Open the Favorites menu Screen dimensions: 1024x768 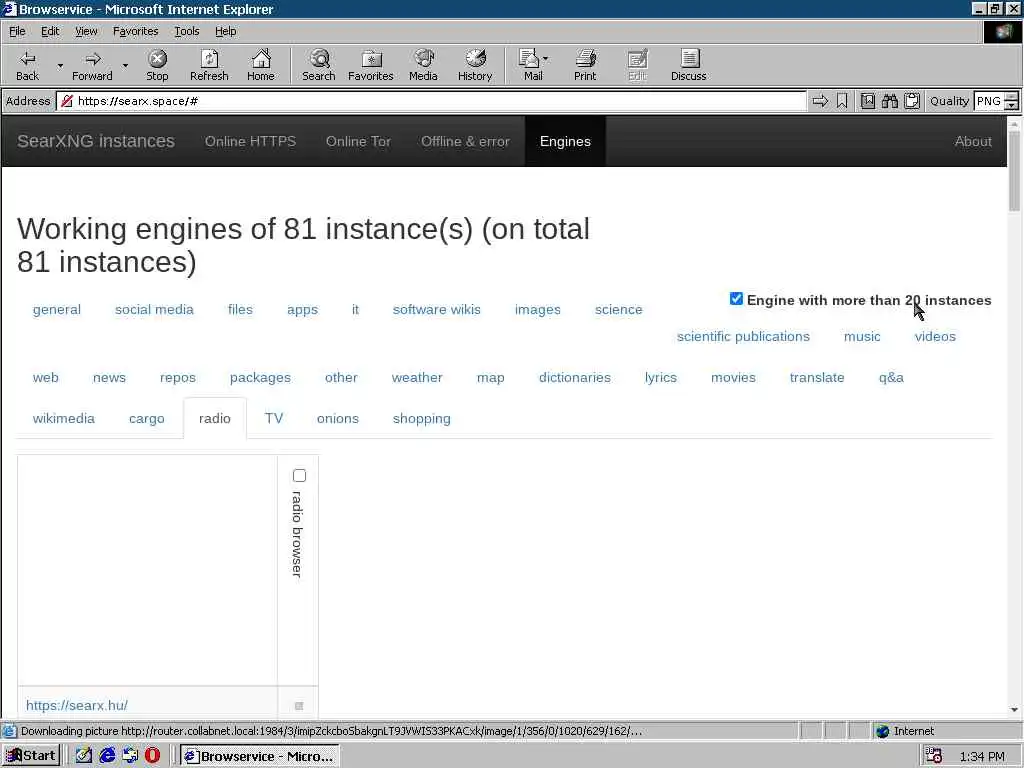(x=135, y=31)
